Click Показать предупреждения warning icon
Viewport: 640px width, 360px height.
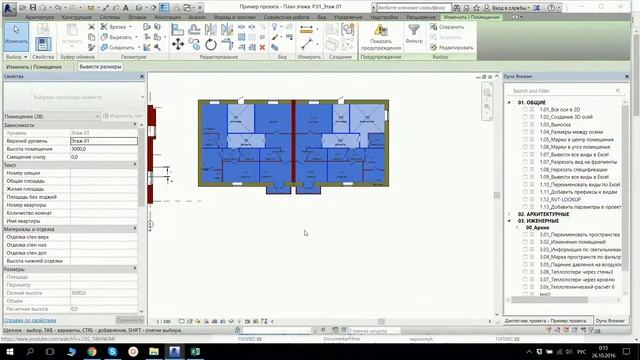(380, 30)
